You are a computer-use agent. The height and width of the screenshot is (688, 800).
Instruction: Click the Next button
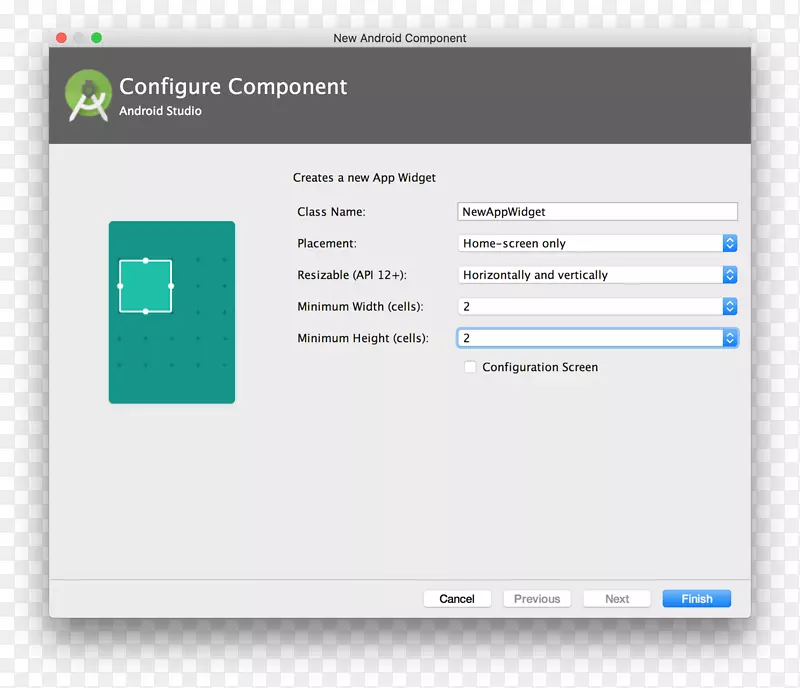point(617,599)
